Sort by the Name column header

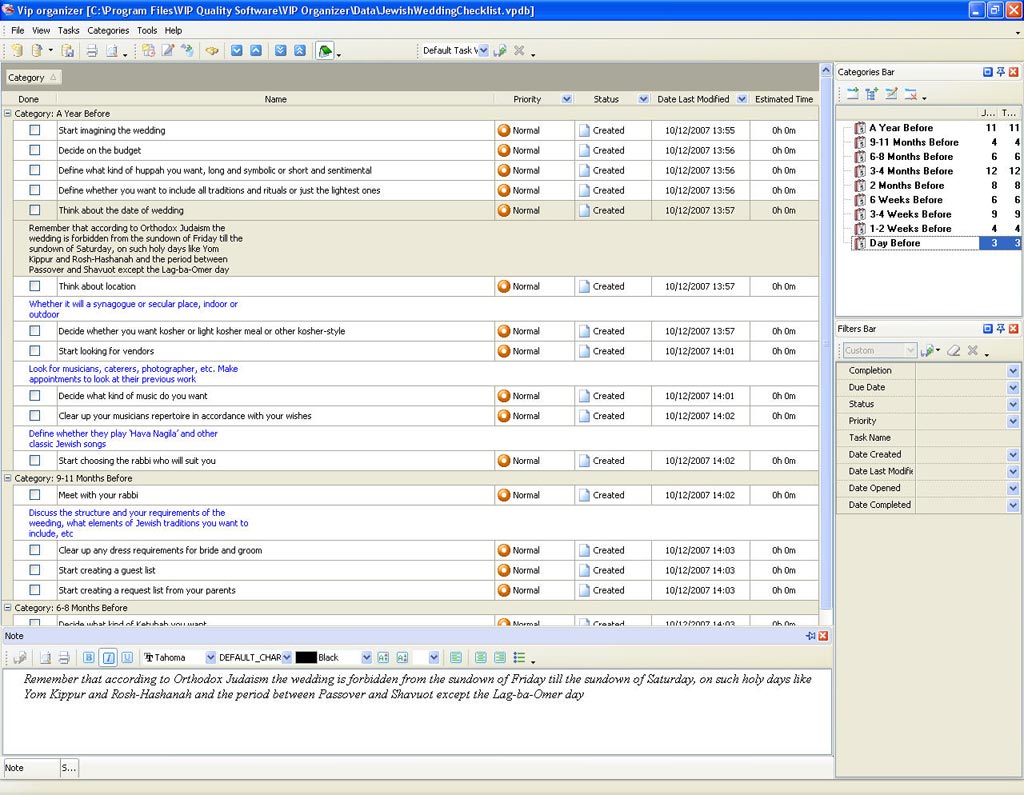[x=275, y=99]
